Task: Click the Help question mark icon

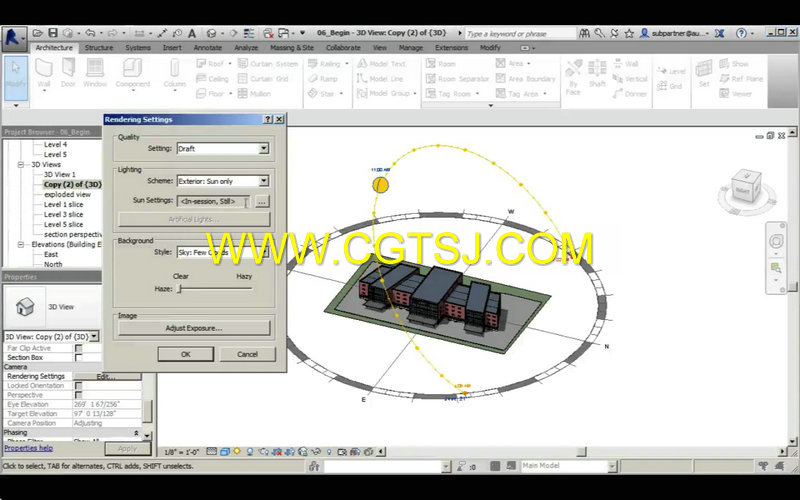Action: [x=741, y=33]
